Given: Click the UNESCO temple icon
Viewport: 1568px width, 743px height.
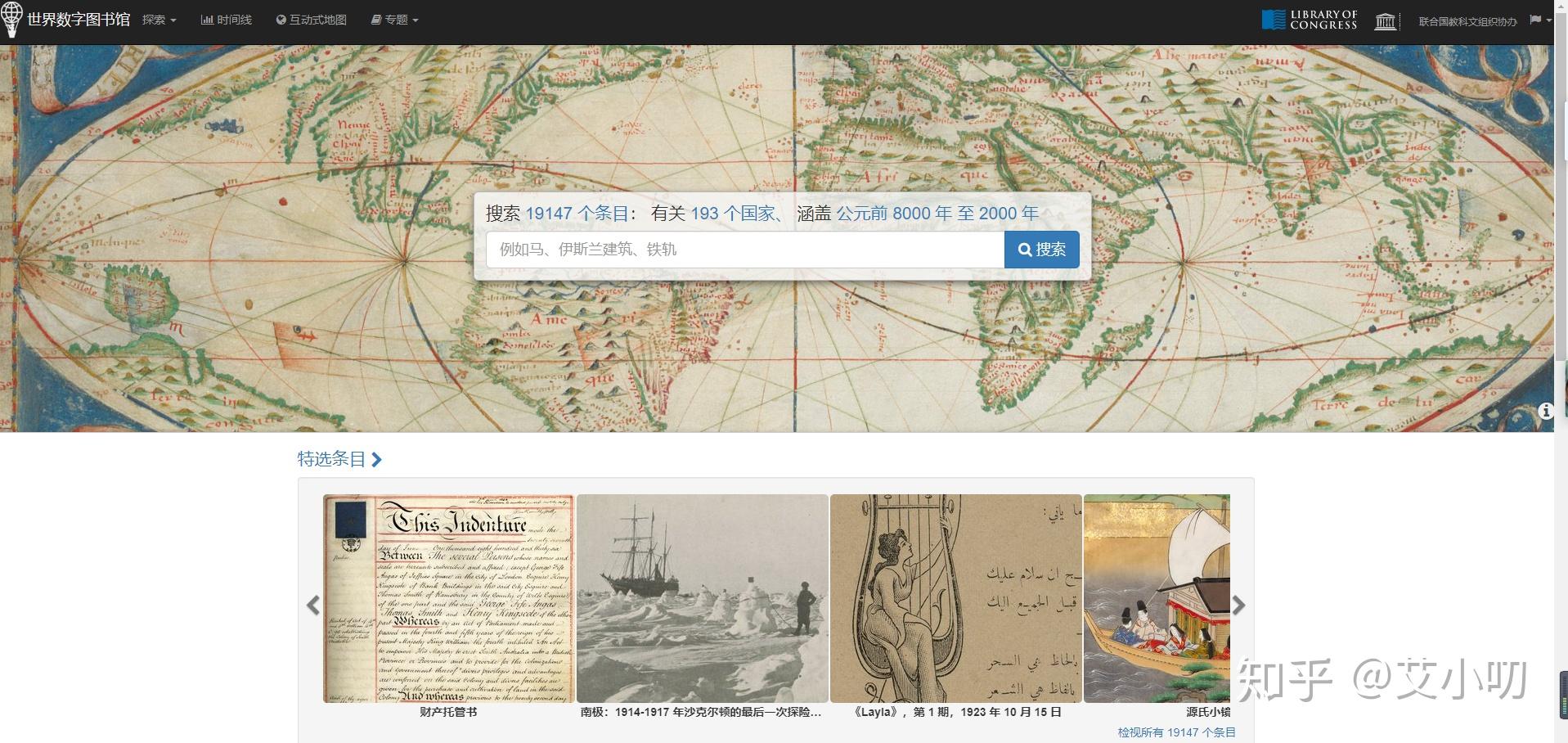Looking at the screenshot, I should (1385, 20).
